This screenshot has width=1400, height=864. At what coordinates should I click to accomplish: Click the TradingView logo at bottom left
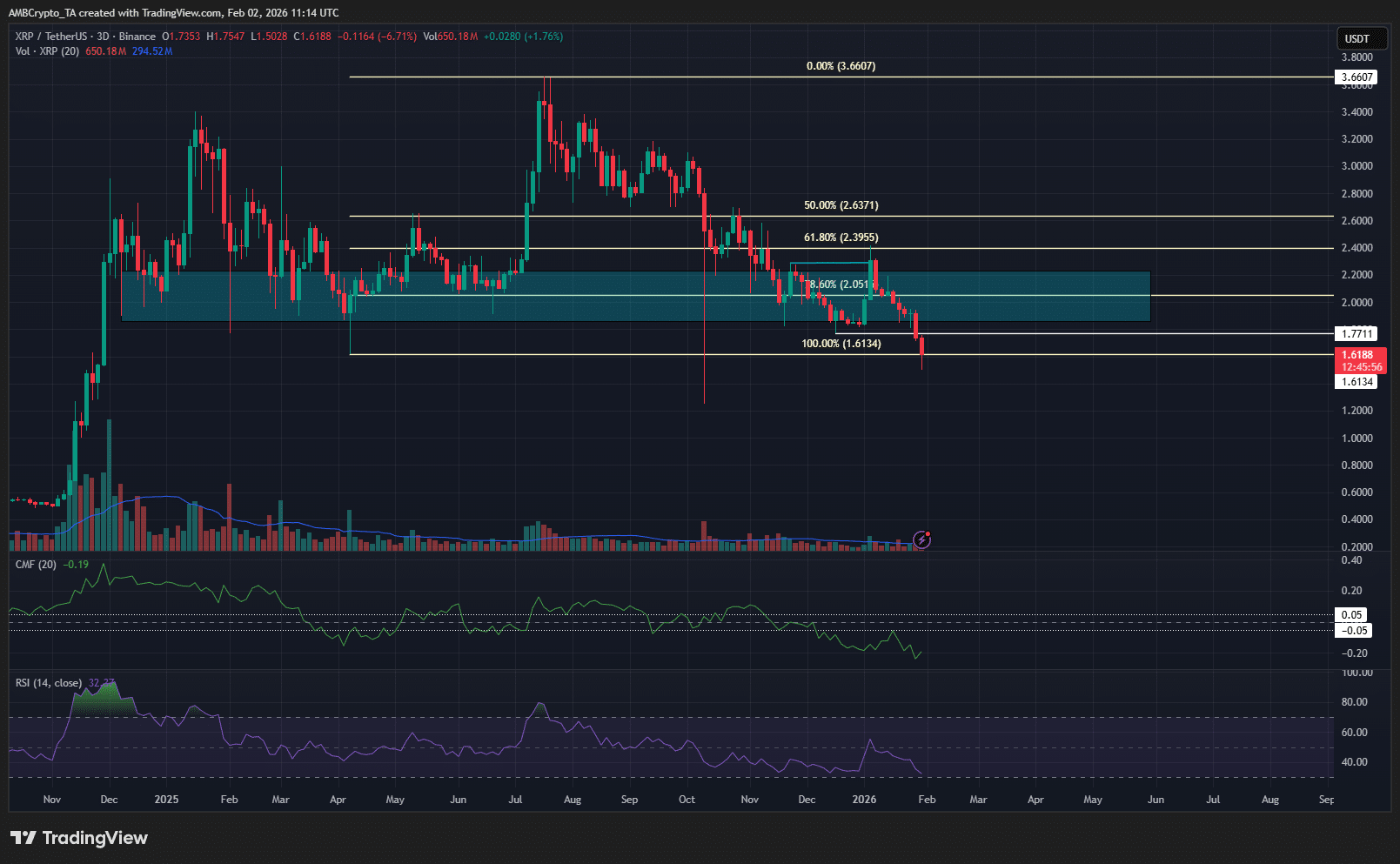click(79, 838)
